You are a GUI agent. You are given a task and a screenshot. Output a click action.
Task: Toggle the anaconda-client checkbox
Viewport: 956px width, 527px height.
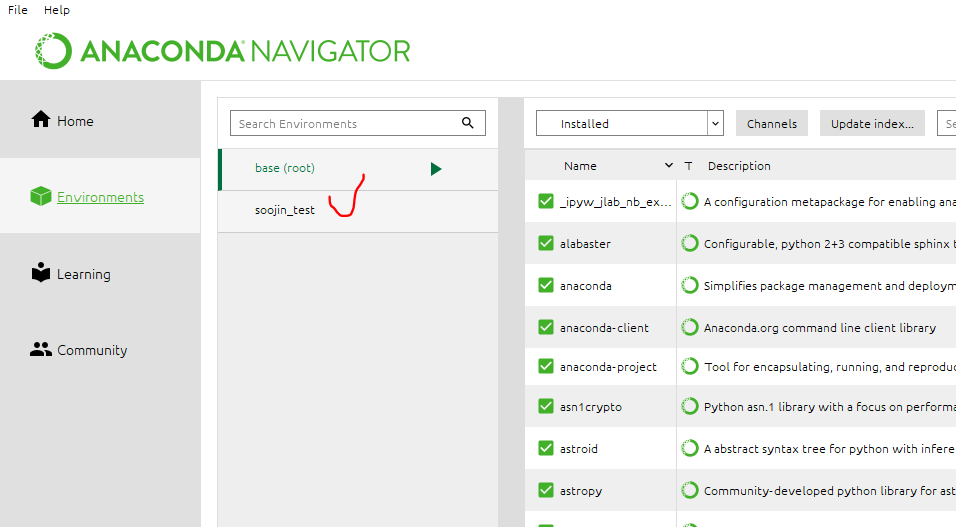tap(546, 328)
